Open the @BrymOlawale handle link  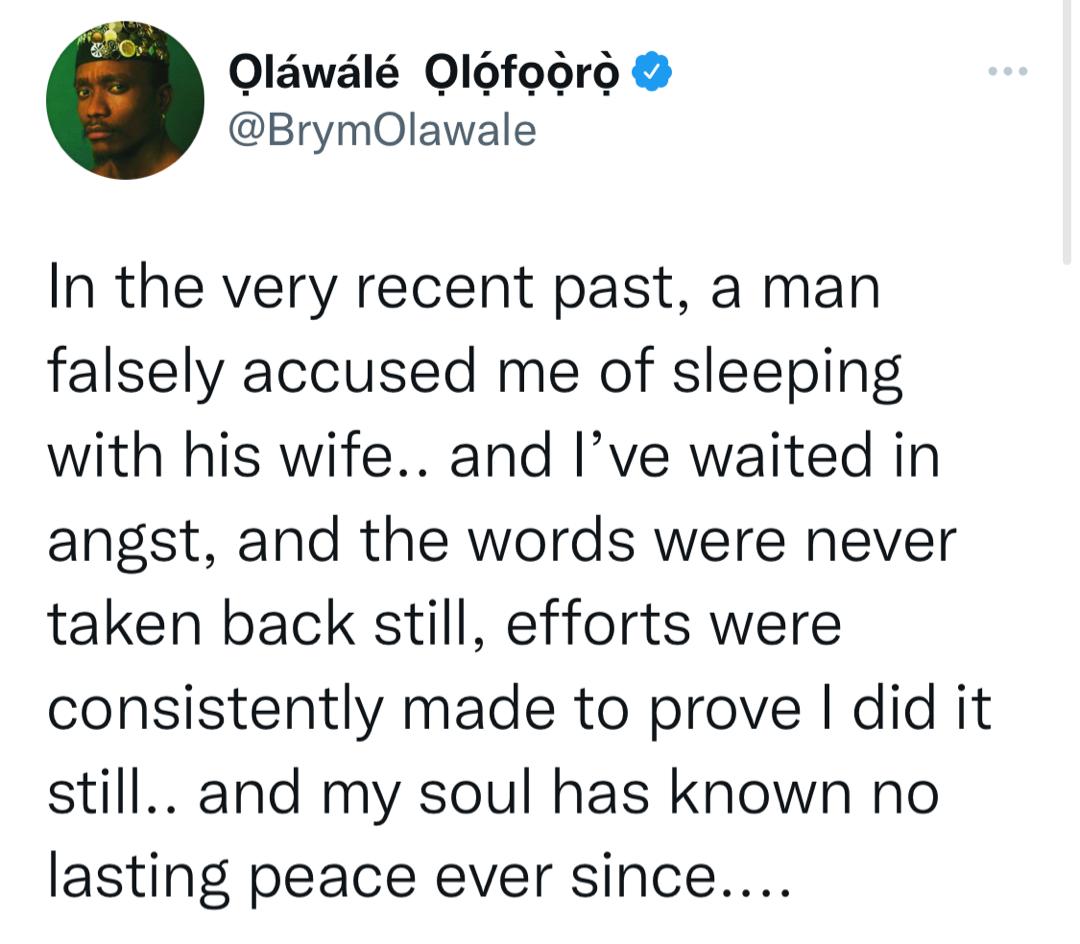coord(382,131)
